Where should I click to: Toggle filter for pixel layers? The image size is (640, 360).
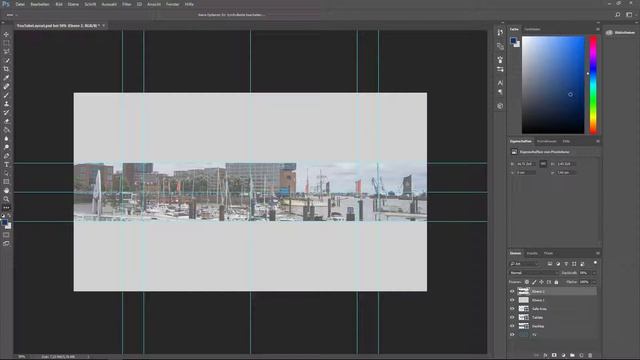pos(550,264)
